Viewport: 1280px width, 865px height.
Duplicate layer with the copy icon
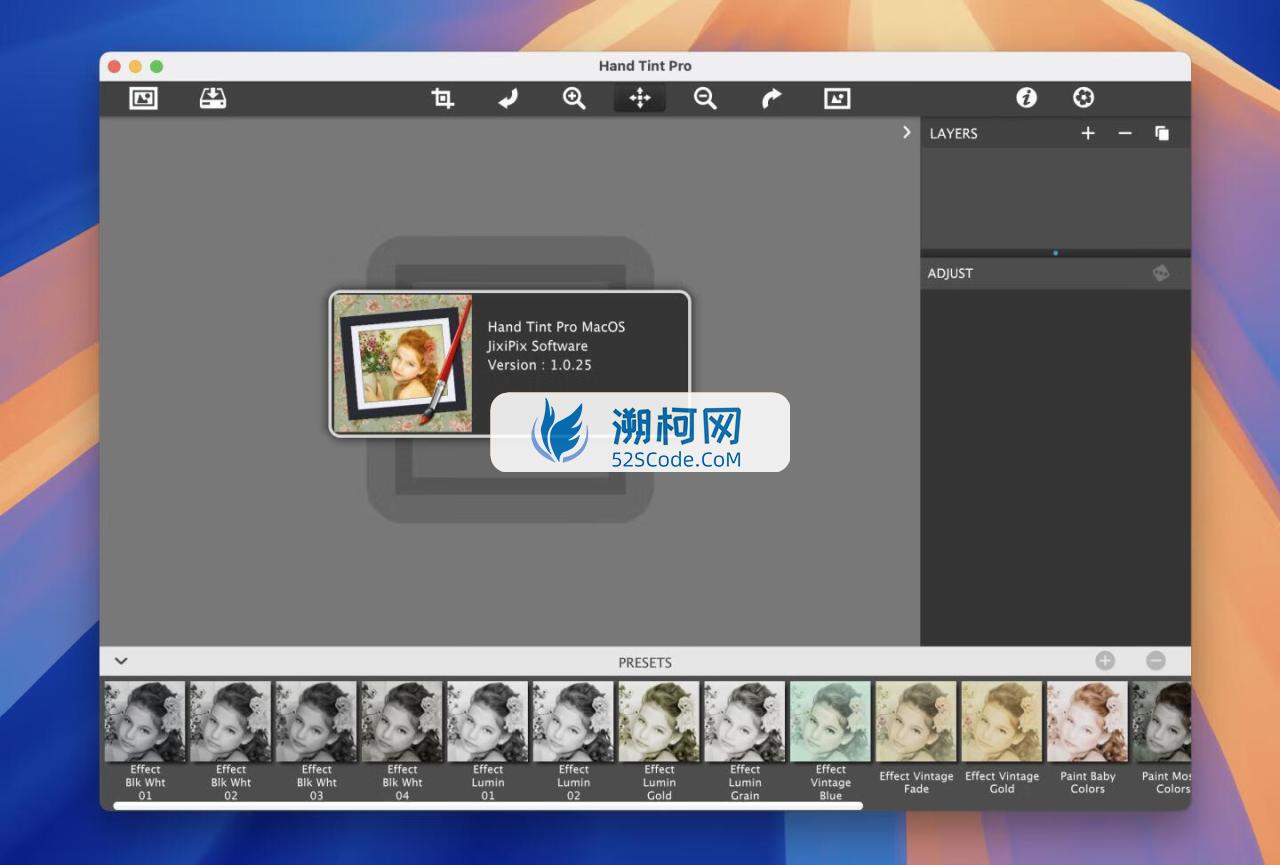(x=1162, y=133)
